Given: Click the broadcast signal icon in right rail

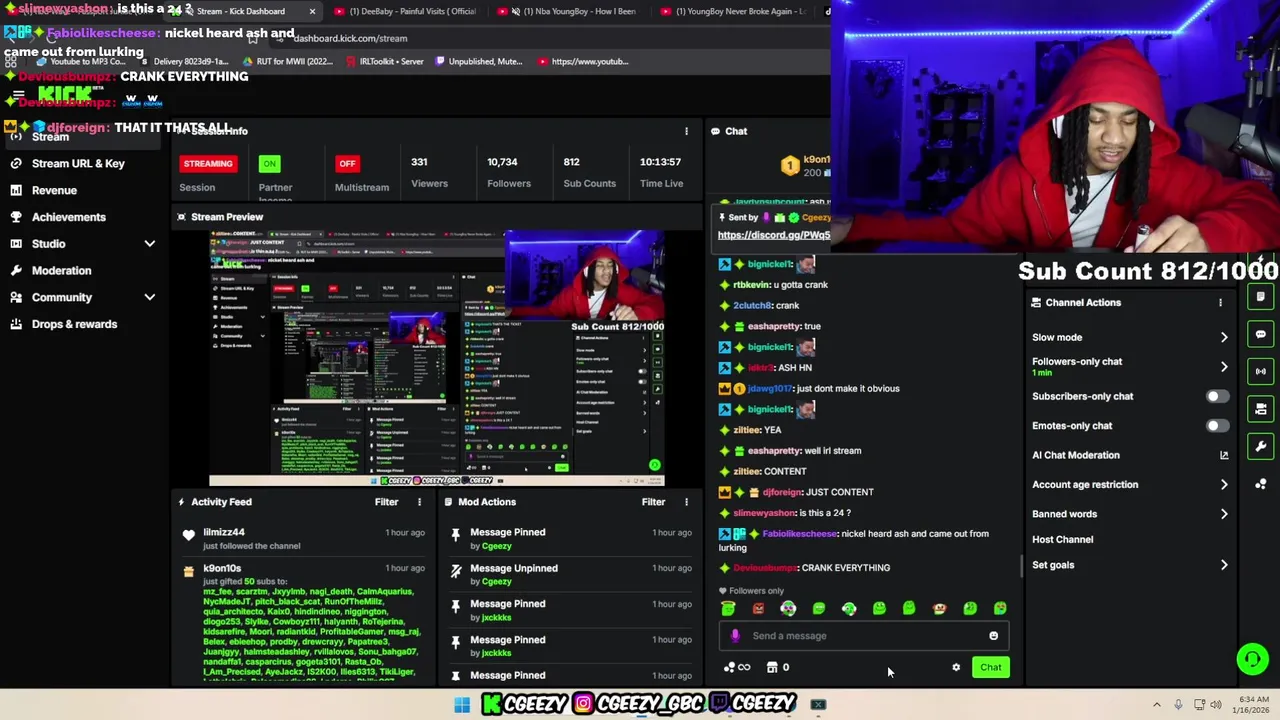Looking at the screenshot, I should click(x=1261, y=371).
